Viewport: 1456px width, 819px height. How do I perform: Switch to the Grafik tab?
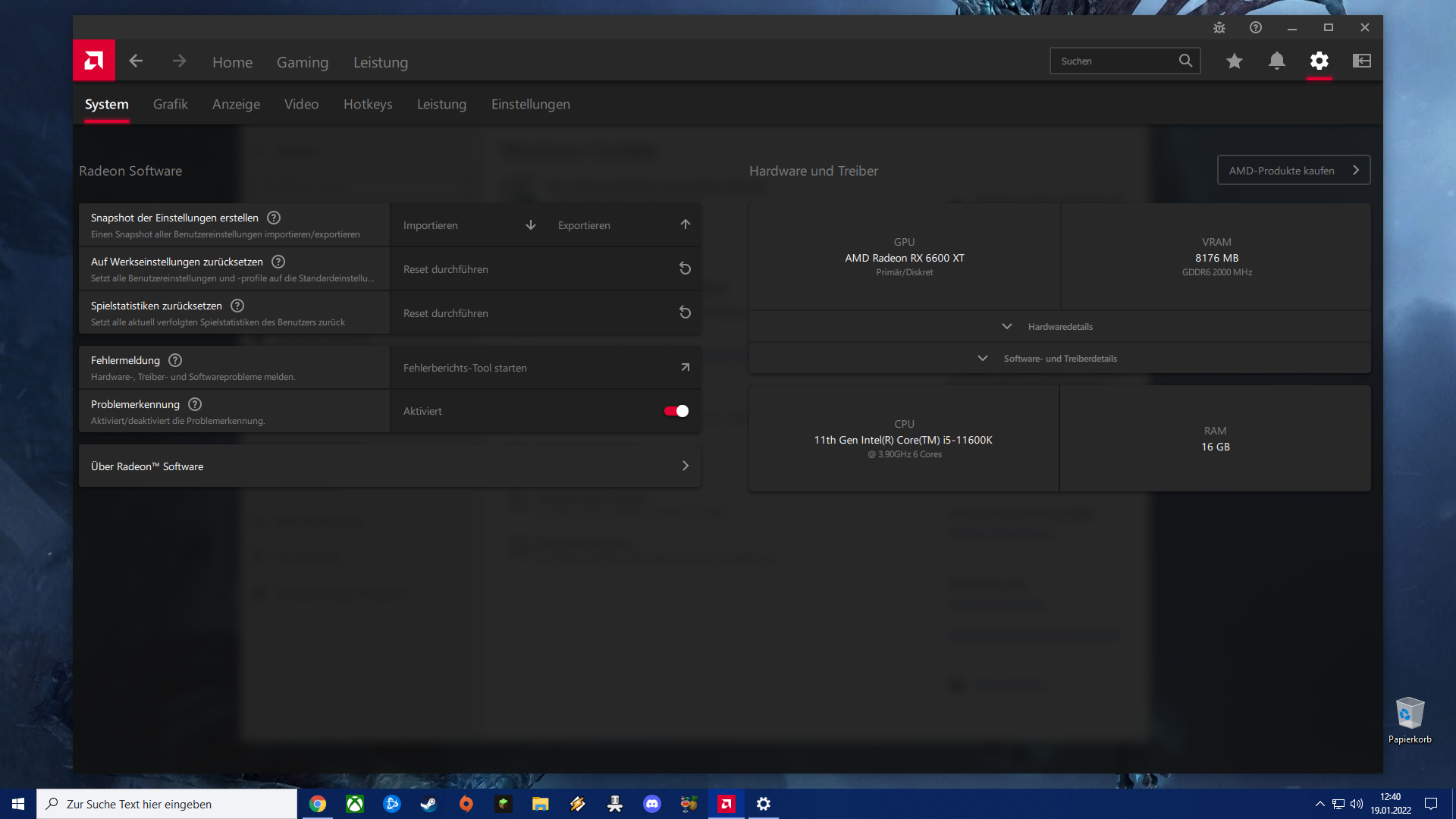tap(170, 105)
